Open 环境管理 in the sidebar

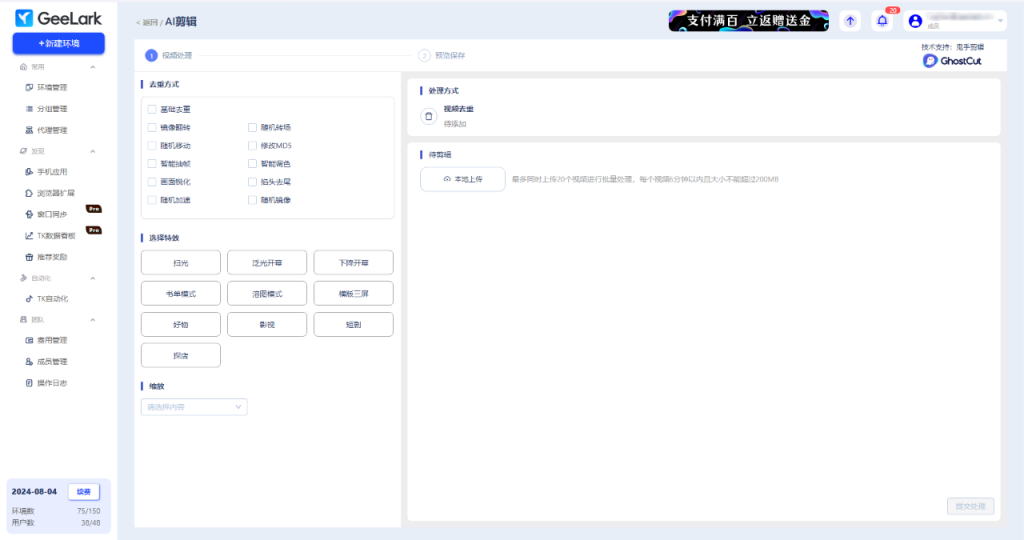(x=52, y=87)
